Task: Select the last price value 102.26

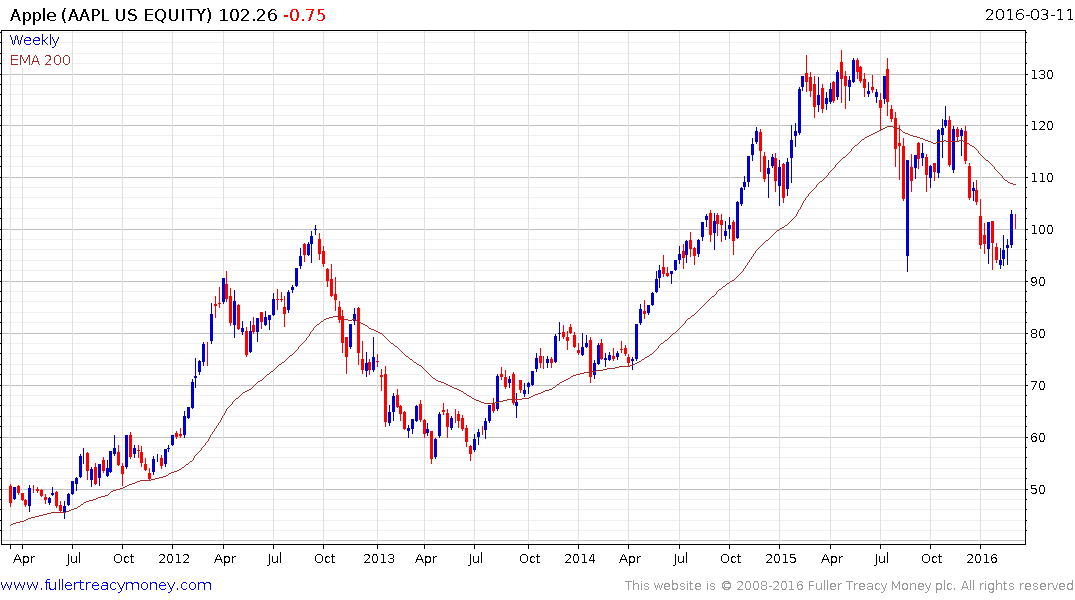Action: pyautogui.click(x=248, y=15)
